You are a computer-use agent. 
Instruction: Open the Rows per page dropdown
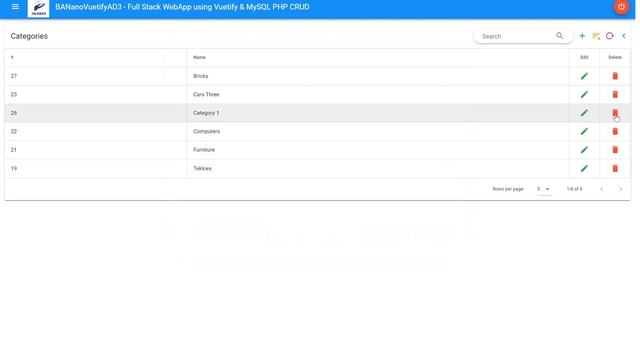pyautogui.click(x=543, y=189)
